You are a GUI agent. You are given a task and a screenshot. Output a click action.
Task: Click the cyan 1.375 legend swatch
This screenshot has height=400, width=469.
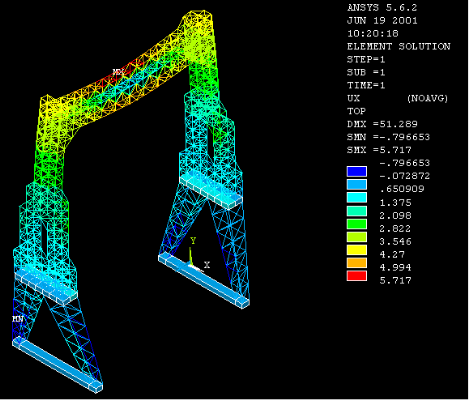pos(357,198)
